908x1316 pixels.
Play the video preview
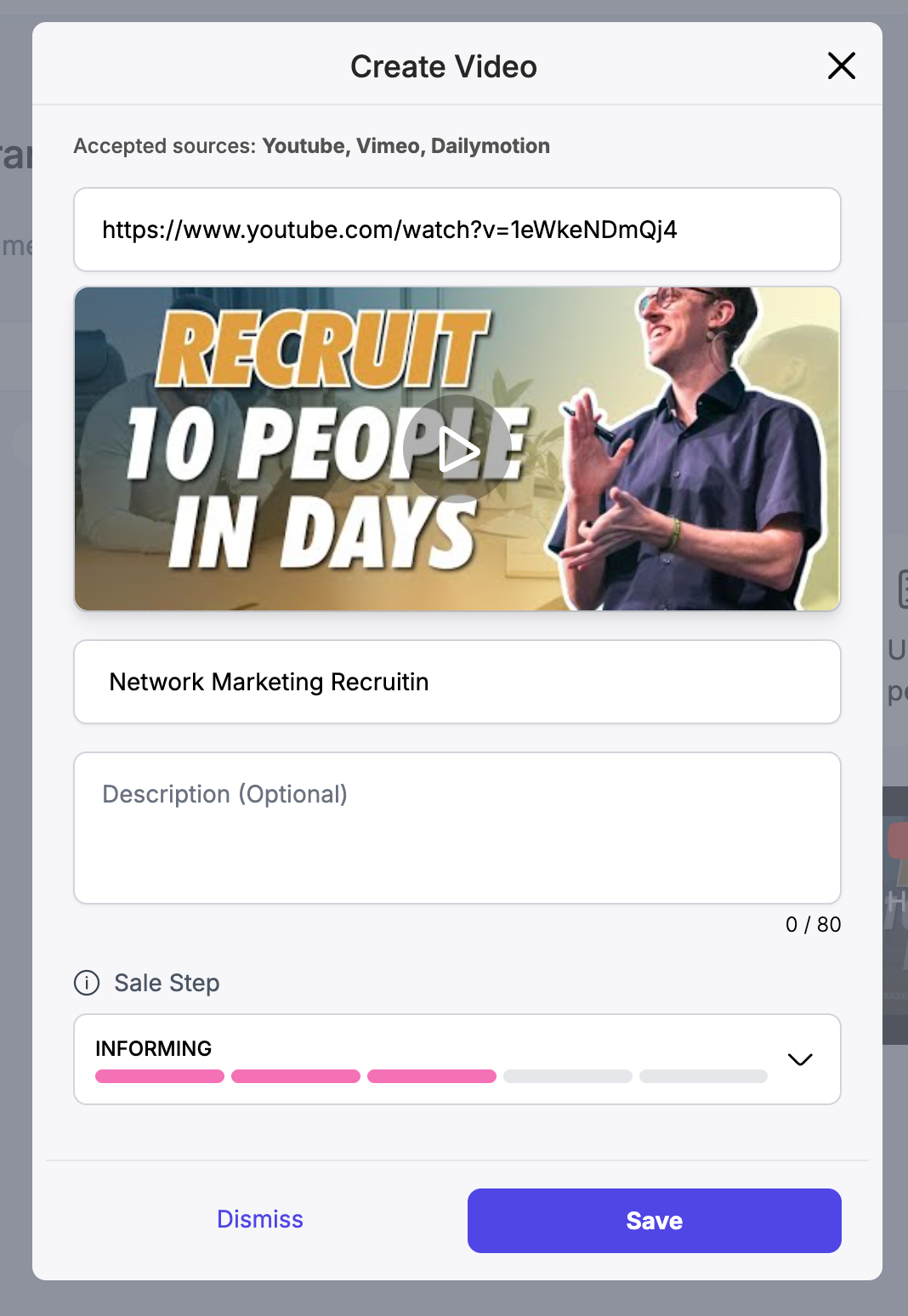click(457, 449)
